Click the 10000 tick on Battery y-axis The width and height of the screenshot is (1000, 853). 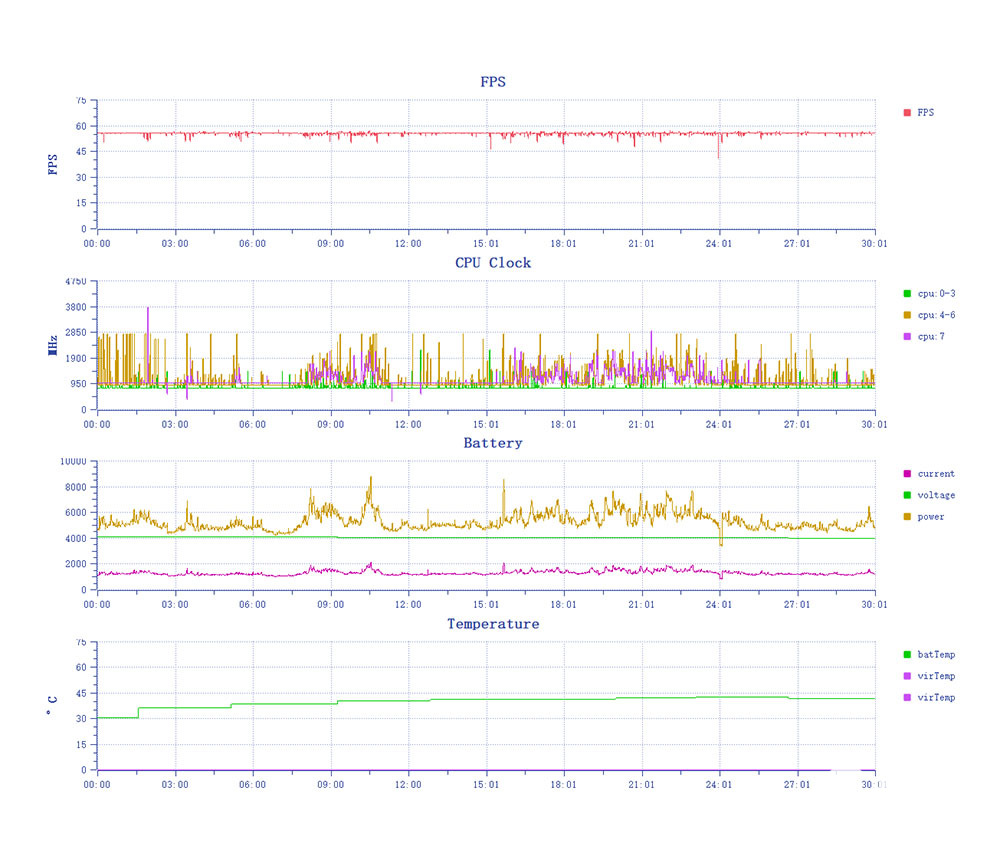[74, 462]
